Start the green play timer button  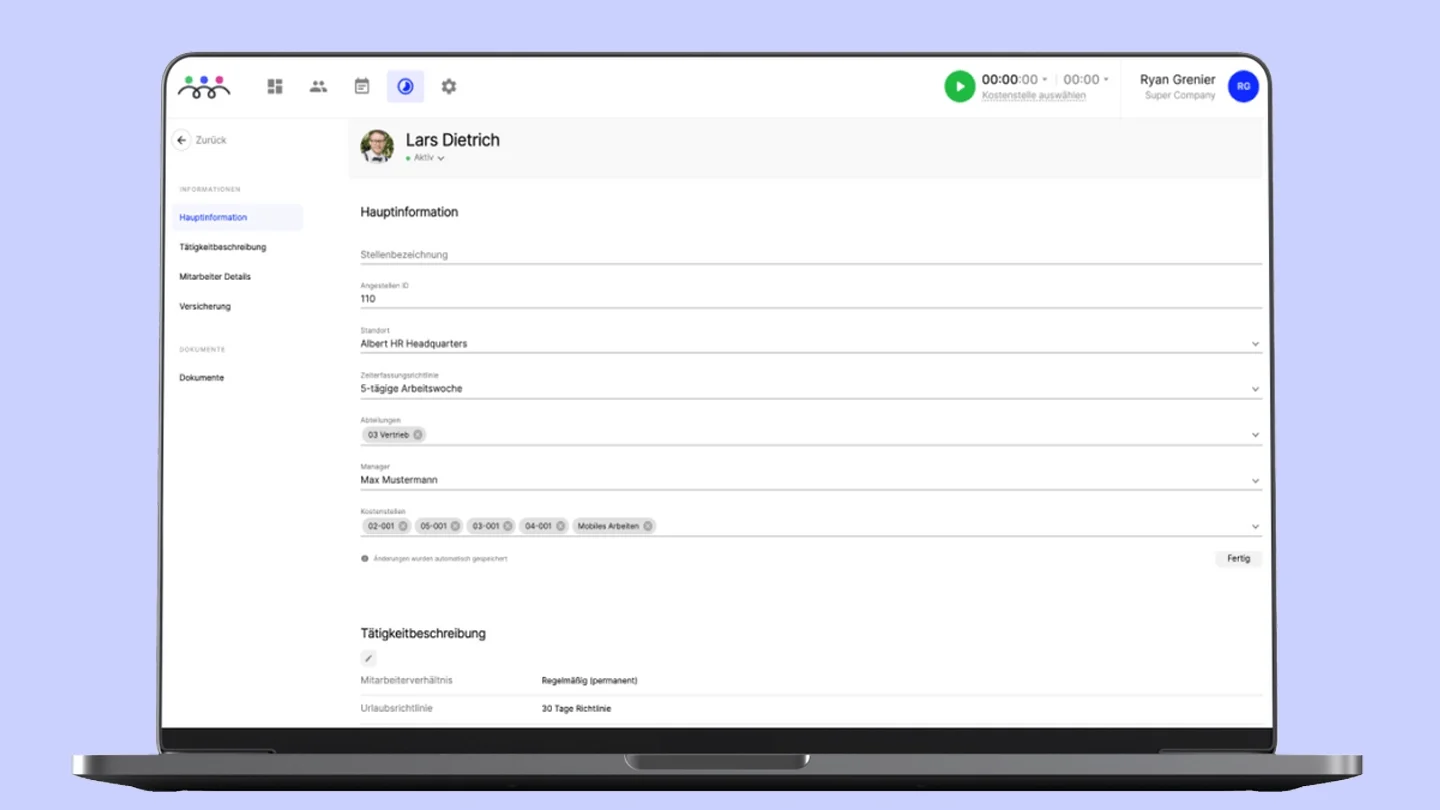click(959, 87)
